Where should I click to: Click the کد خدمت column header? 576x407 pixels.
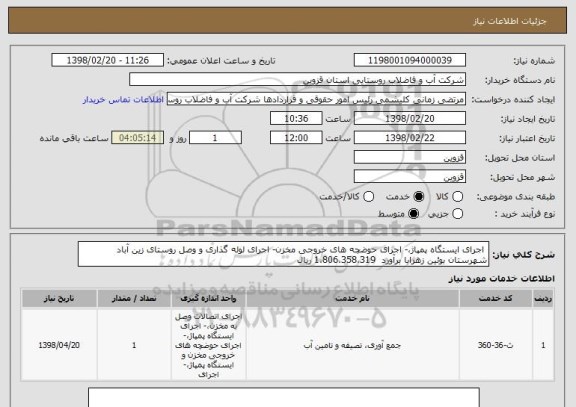tap(496, 298)
